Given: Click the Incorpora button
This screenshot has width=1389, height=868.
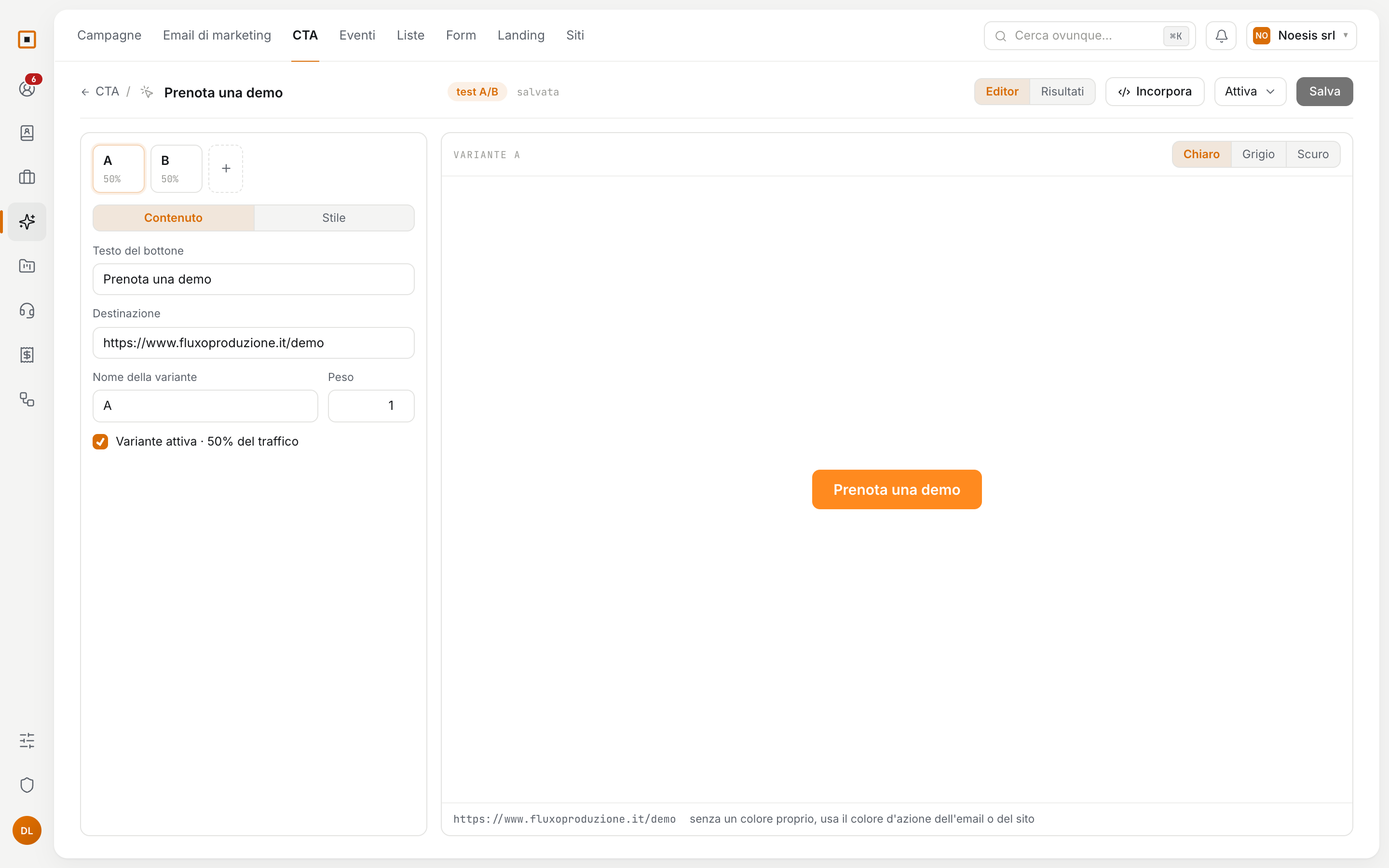Looking at the screenshot, I should (1154, 92).
